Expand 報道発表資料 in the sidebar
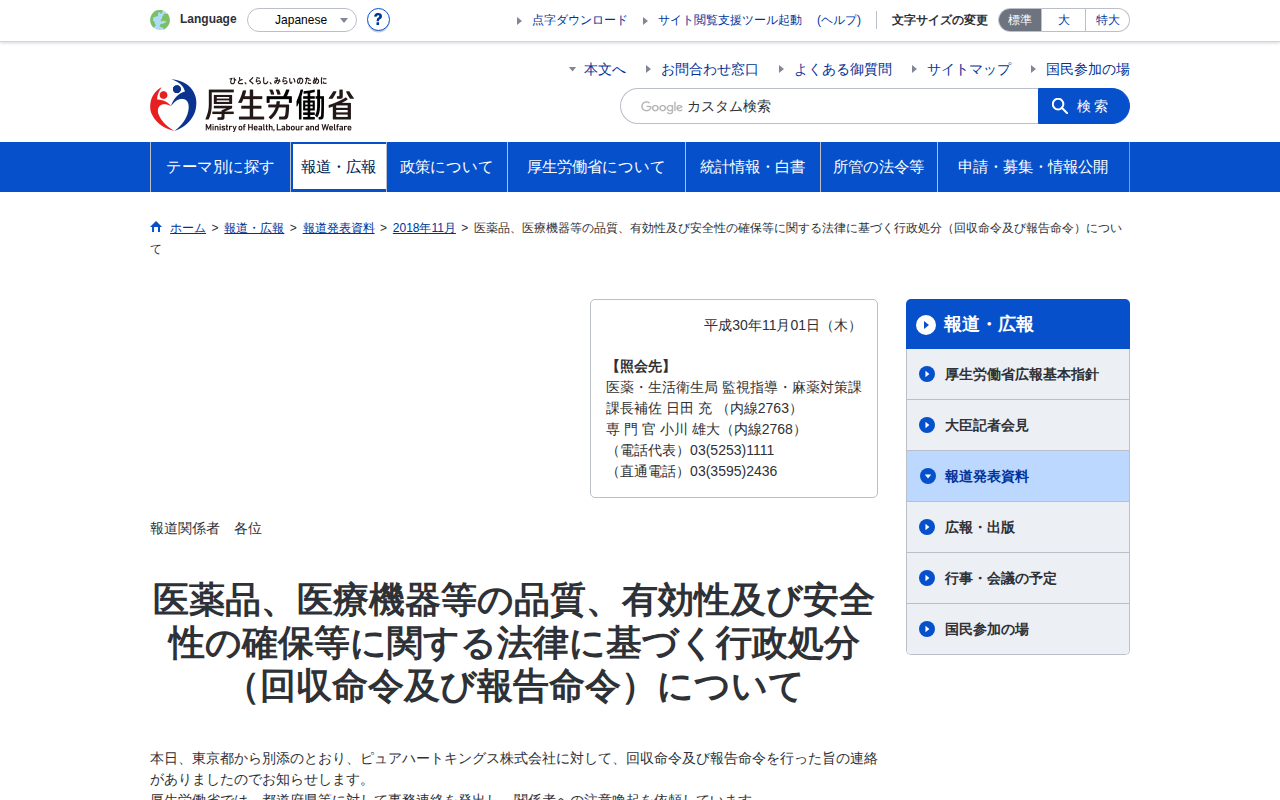The height and width of the screenshot is (800, 1280). [x=1018, y=476]
